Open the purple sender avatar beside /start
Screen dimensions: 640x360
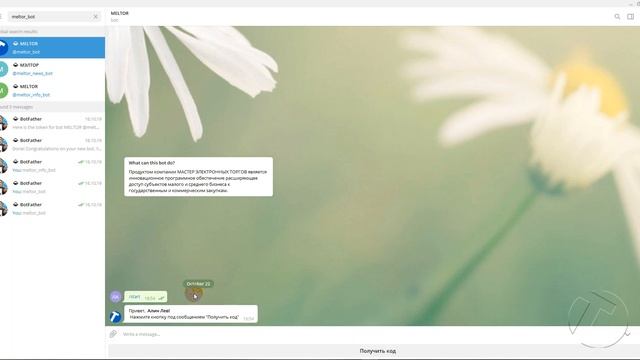[x=116, y=297]
